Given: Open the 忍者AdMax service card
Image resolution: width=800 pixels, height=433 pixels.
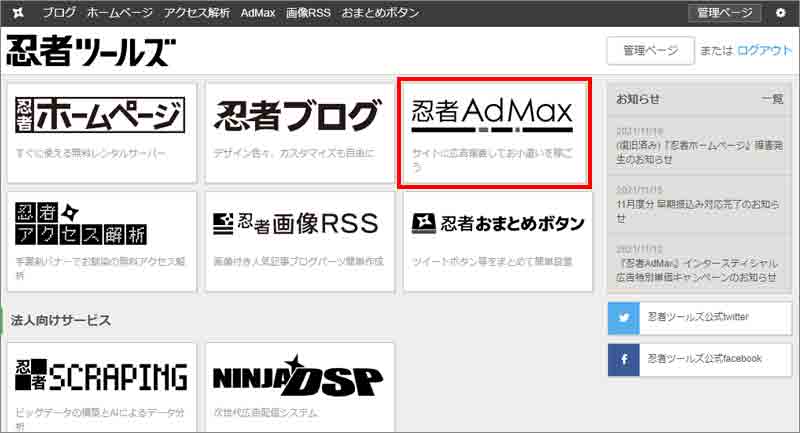Looking at the screenshot, I should coord(494,133).
